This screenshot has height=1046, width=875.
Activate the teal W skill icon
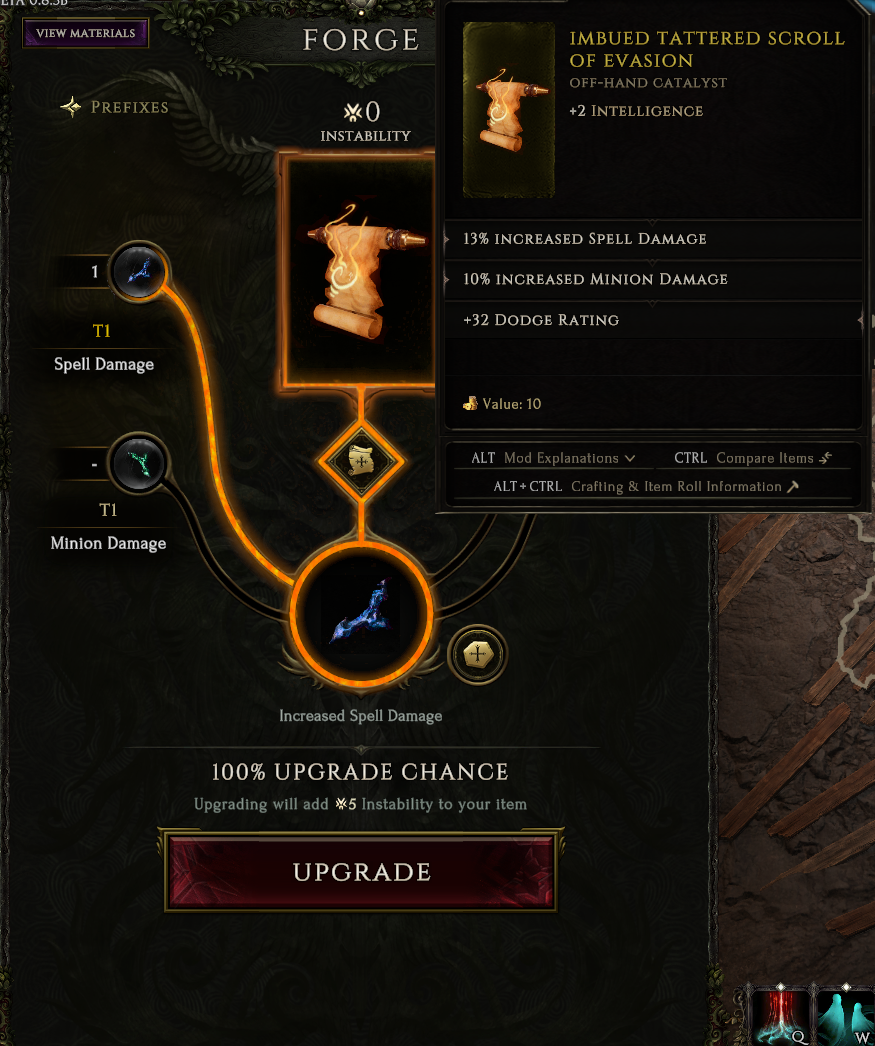(x=846, y=1017)
